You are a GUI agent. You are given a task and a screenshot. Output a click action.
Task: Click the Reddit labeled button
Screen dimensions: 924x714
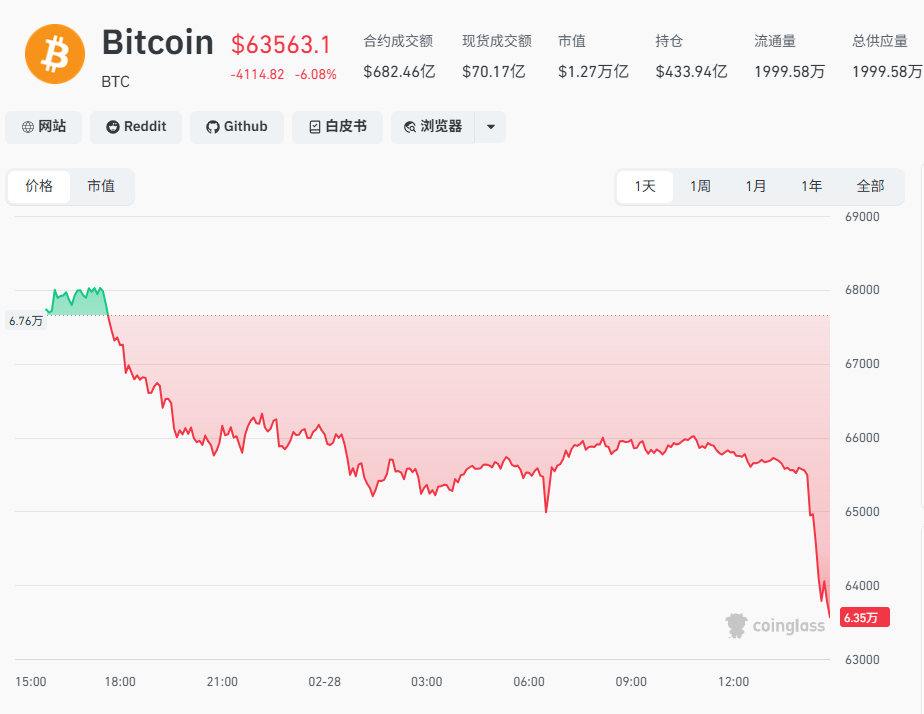pos(135,127)
